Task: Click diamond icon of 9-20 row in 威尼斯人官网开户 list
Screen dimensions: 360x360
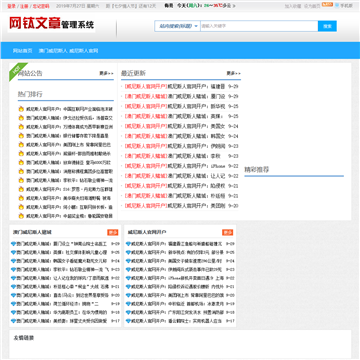Action: click(x=128, y=295)
